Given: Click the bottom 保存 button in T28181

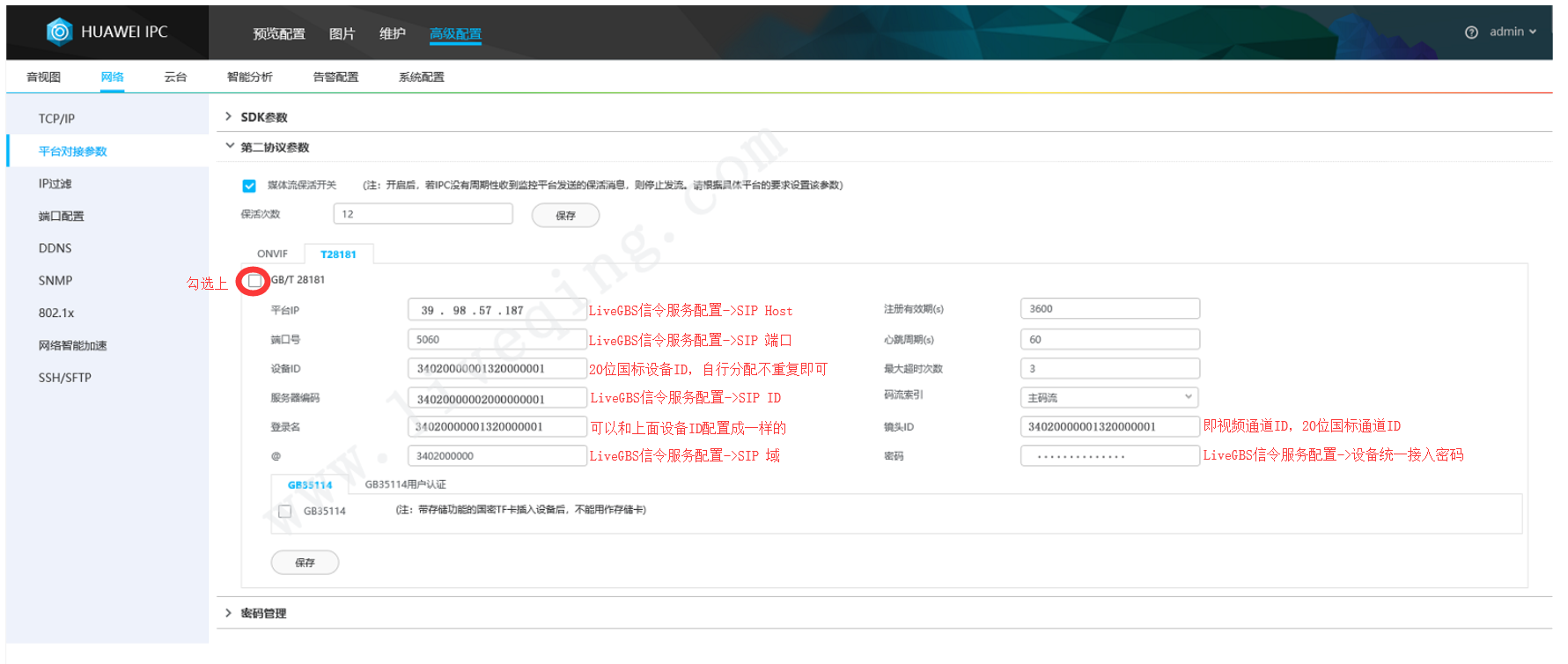Looking at the screenshot, I should pos(305,563).
